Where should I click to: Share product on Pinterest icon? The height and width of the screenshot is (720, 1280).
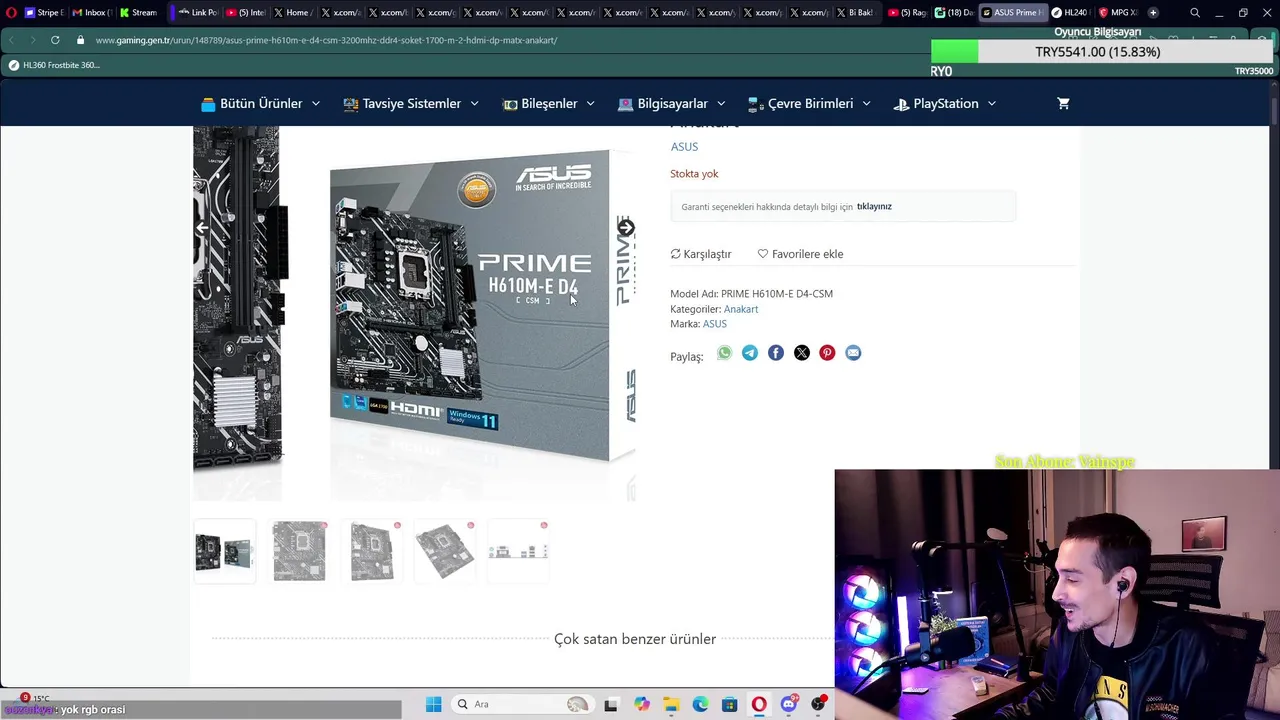(x=827, y=353)
